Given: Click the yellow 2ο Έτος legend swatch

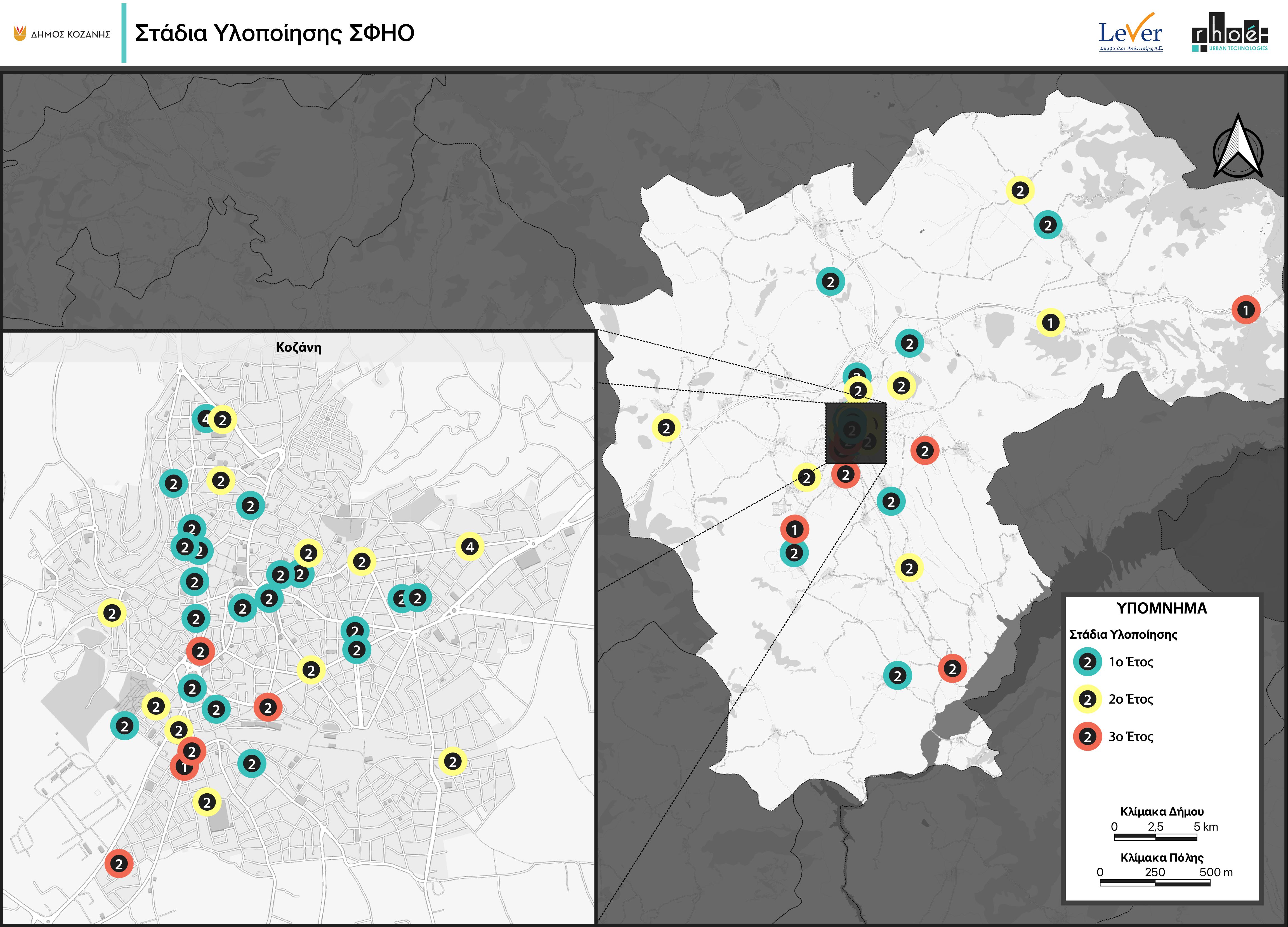Looking at the screenshot, I should [1088, 699].
